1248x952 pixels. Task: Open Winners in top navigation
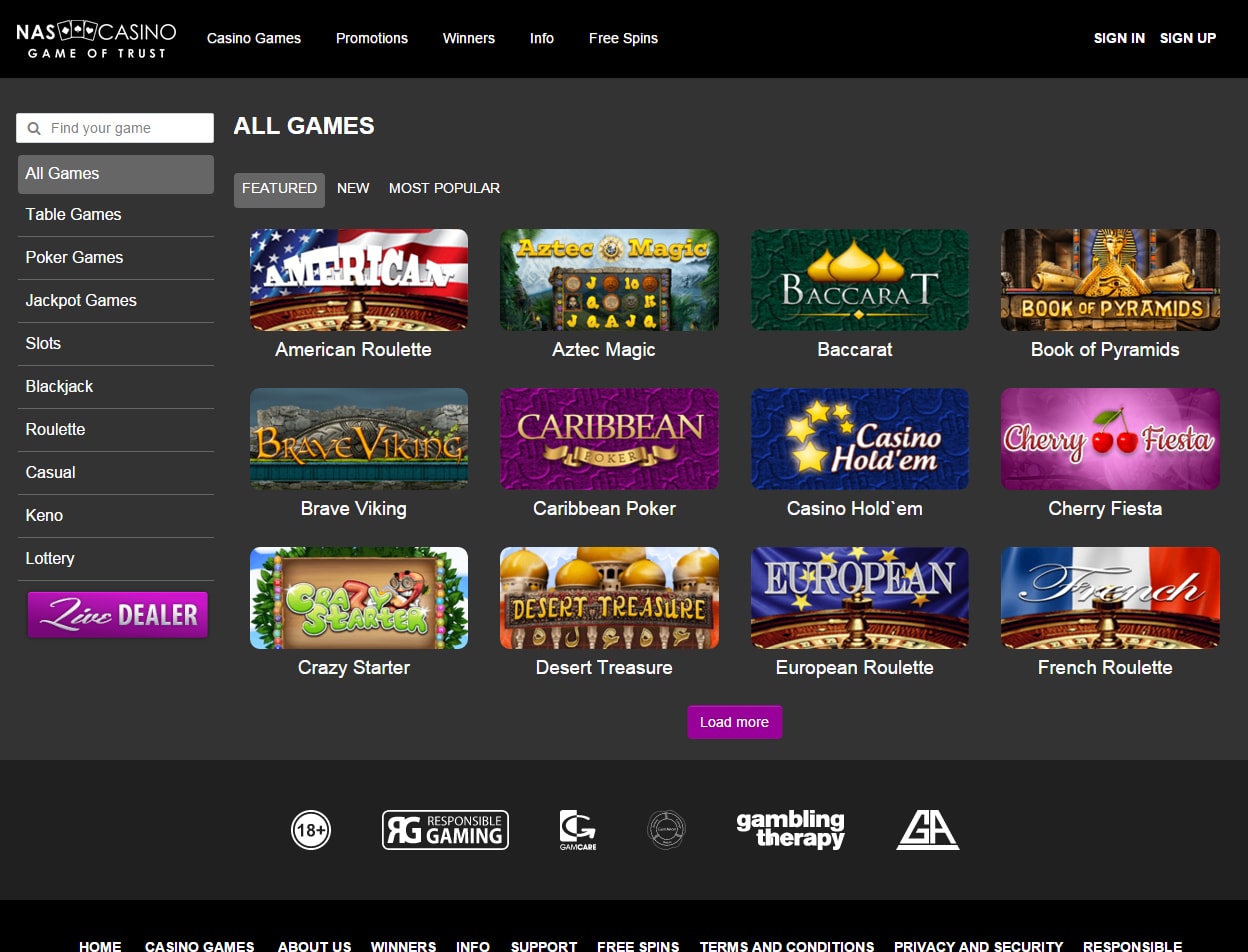(469, 38)
